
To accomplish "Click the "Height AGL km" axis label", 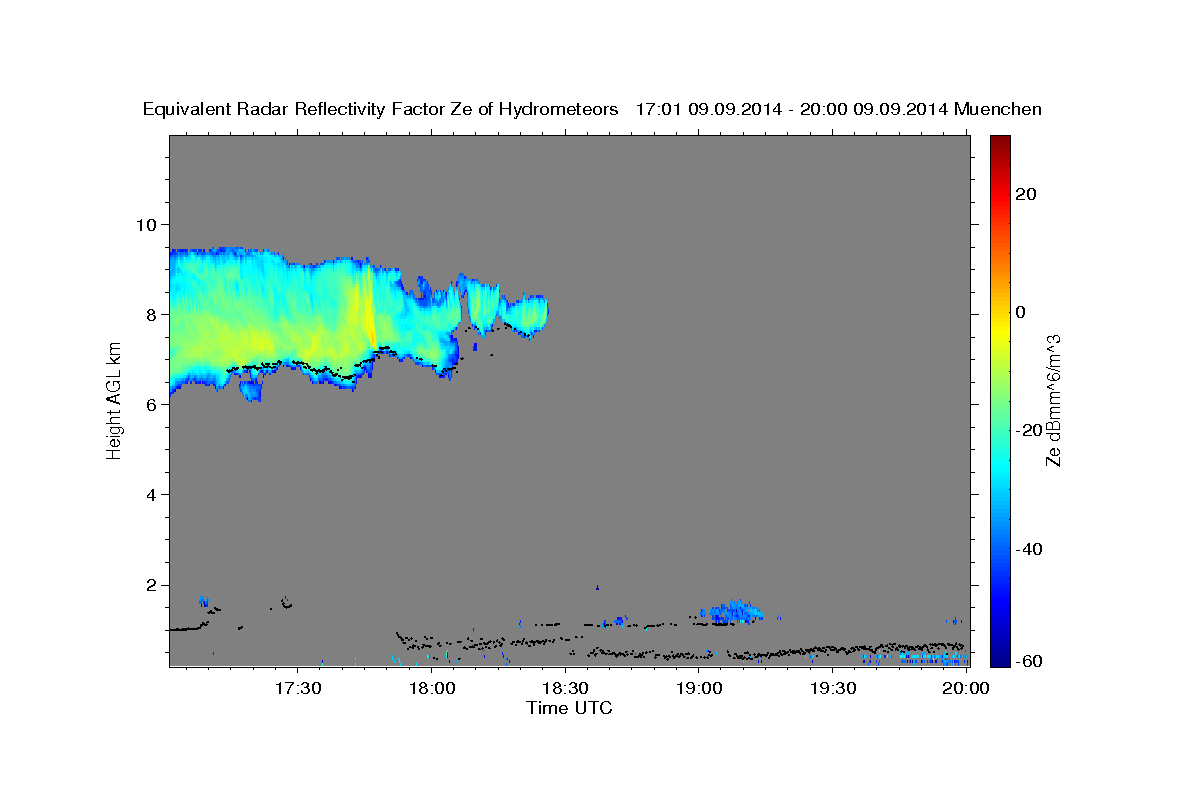I will 114,401.
